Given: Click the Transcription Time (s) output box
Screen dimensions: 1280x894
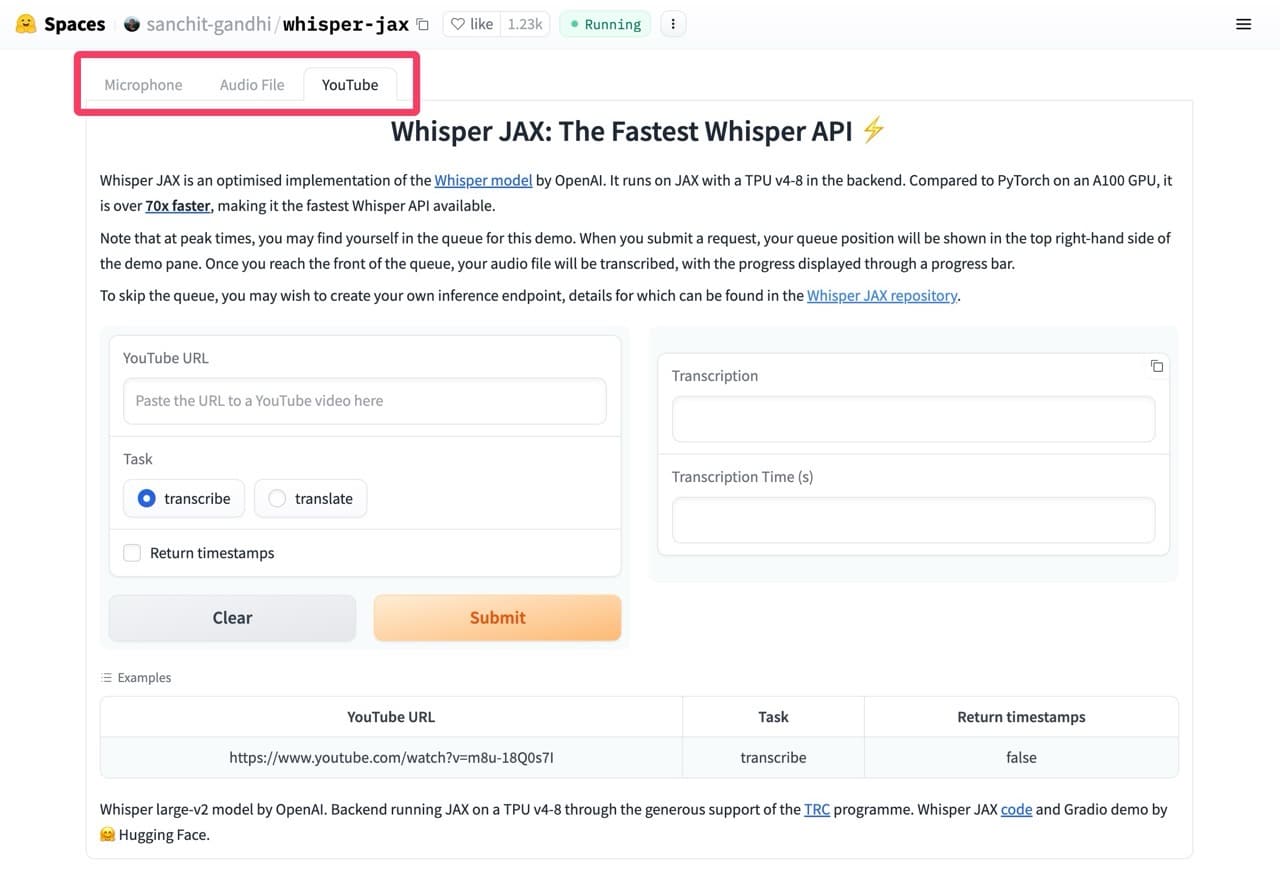Looking at the screenshot, I should [913, 520].
